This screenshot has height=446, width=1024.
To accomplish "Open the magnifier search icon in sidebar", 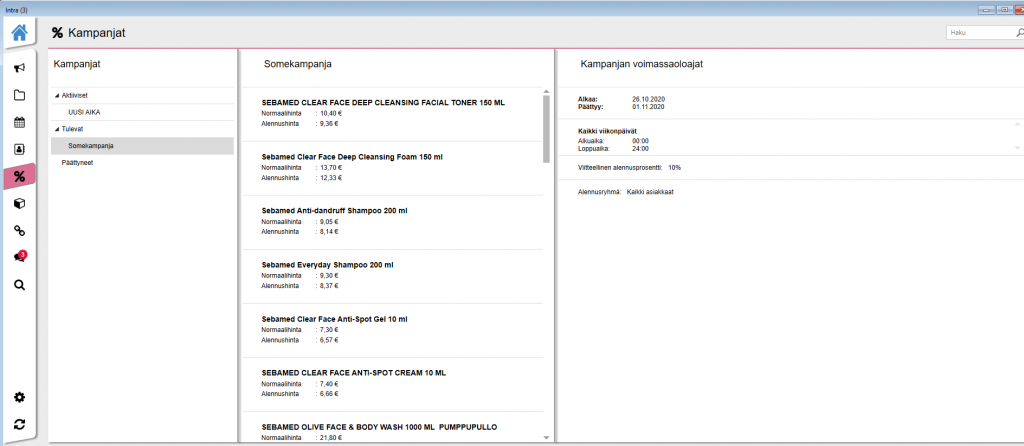I will [x=20, y=285].
